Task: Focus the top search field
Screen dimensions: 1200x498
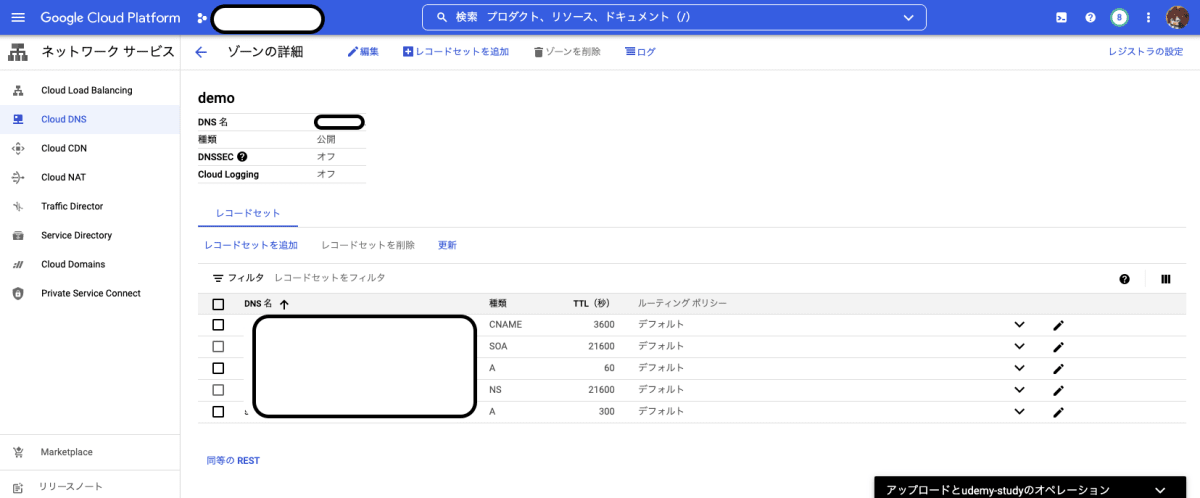Action: (674, 18)
